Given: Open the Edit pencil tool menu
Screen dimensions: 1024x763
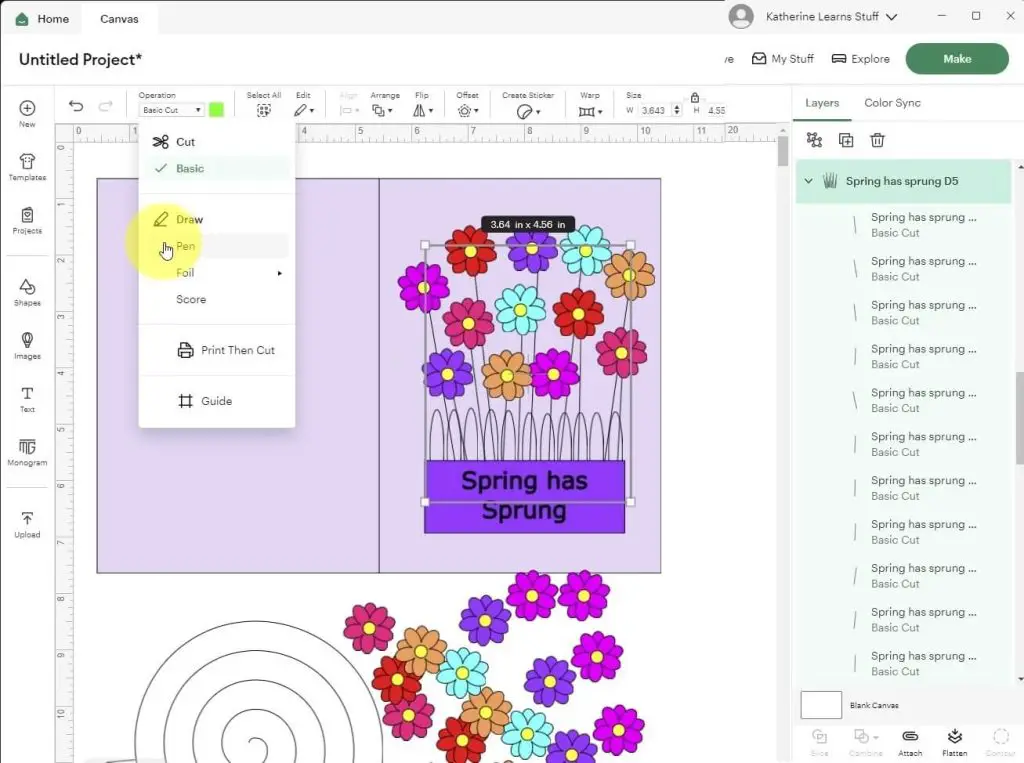Looking at the screenshot, I should tap(303, 110).
